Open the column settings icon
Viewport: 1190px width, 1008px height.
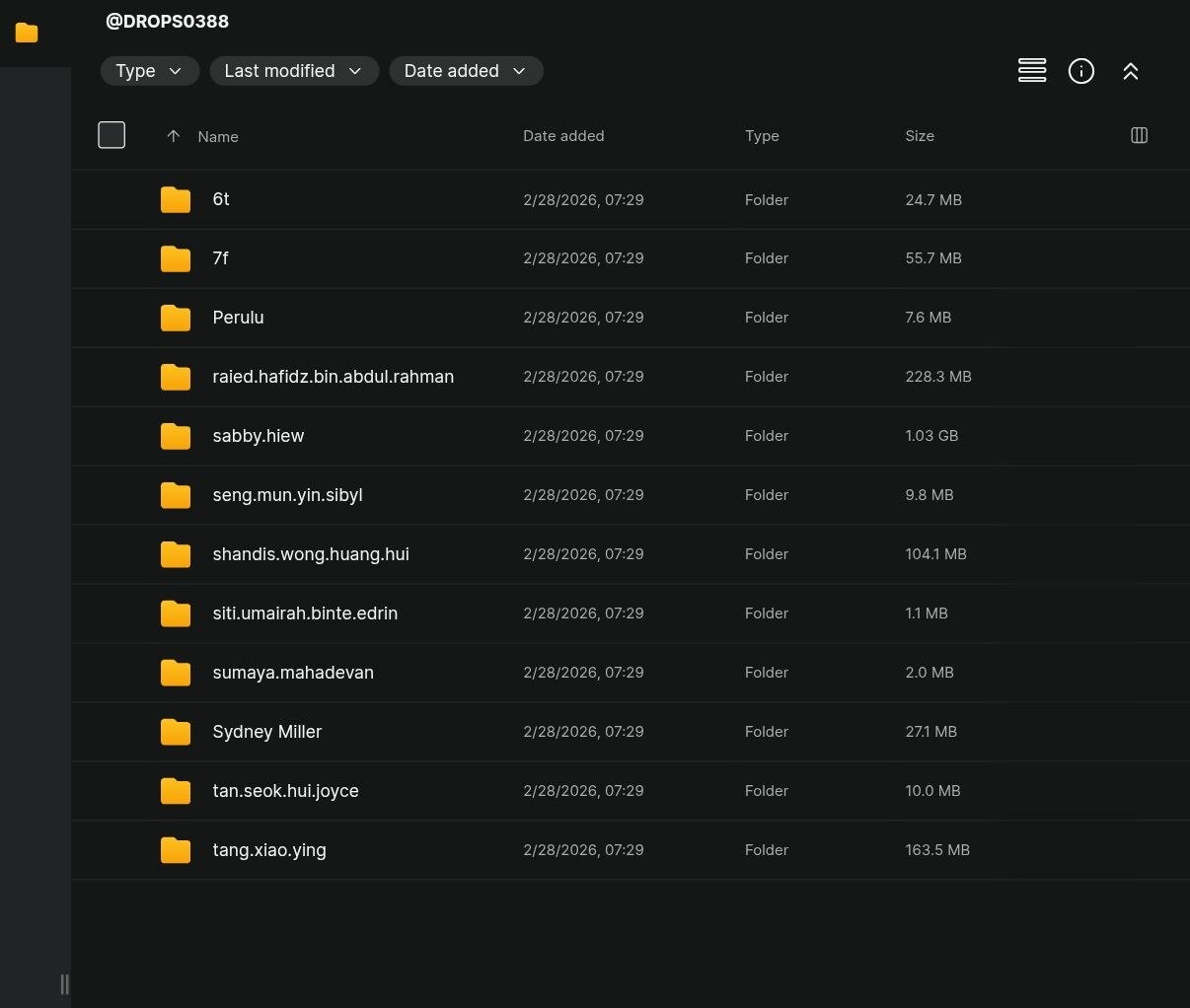pos(1139,135)
